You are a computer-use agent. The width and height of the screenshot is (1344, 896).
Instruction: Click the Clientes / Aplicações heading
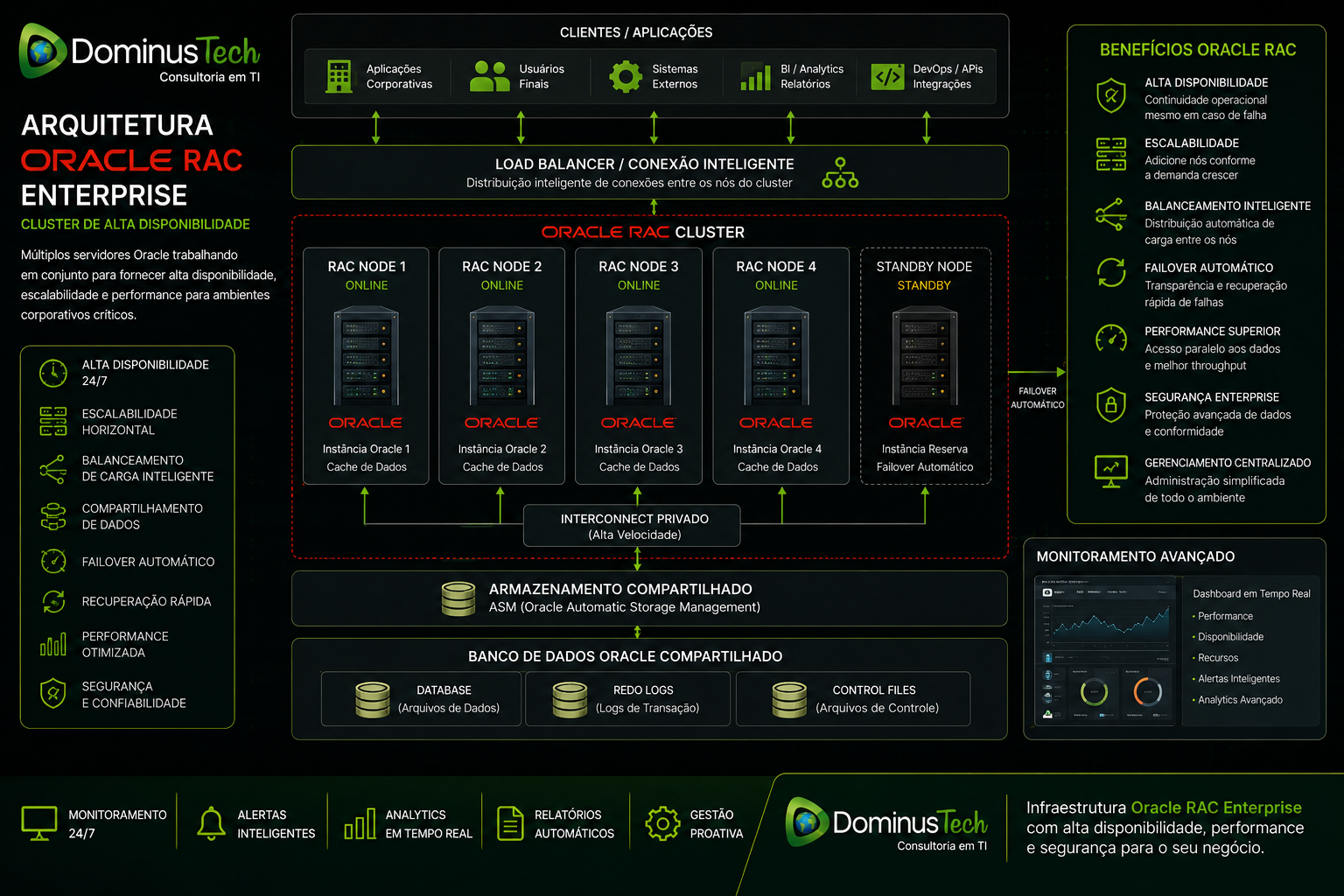[x=636, y=32]
